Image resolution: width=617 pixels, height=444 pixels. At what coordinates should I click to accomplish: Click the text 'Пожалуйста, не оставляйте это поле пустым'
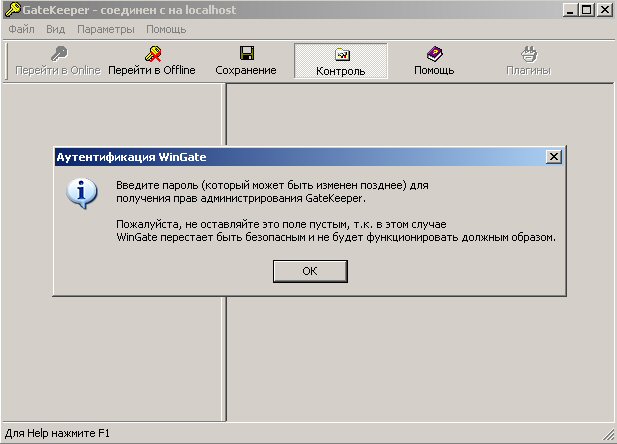[232, 224]
